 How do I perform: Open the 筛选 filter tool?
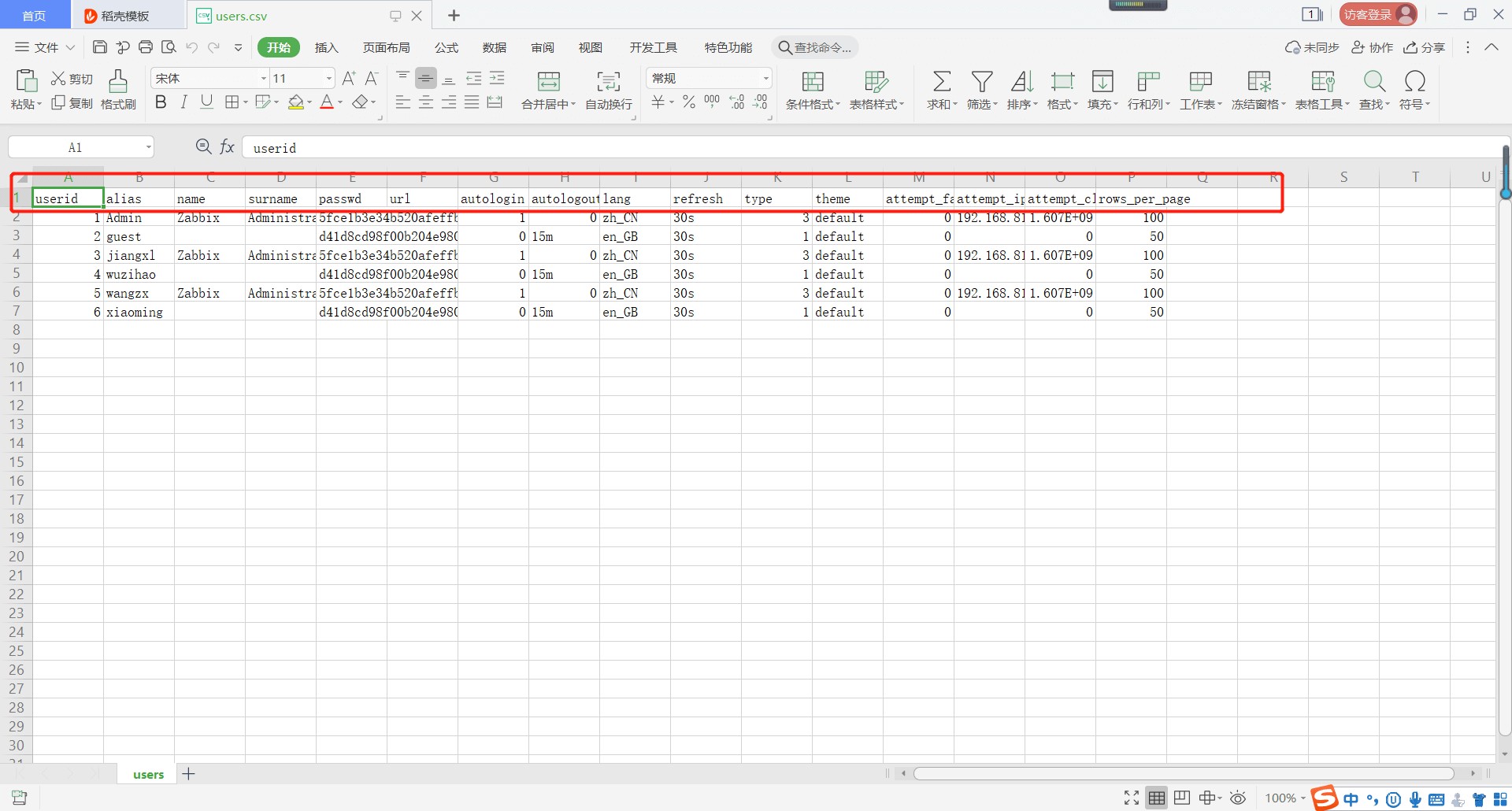pos(980,87)
